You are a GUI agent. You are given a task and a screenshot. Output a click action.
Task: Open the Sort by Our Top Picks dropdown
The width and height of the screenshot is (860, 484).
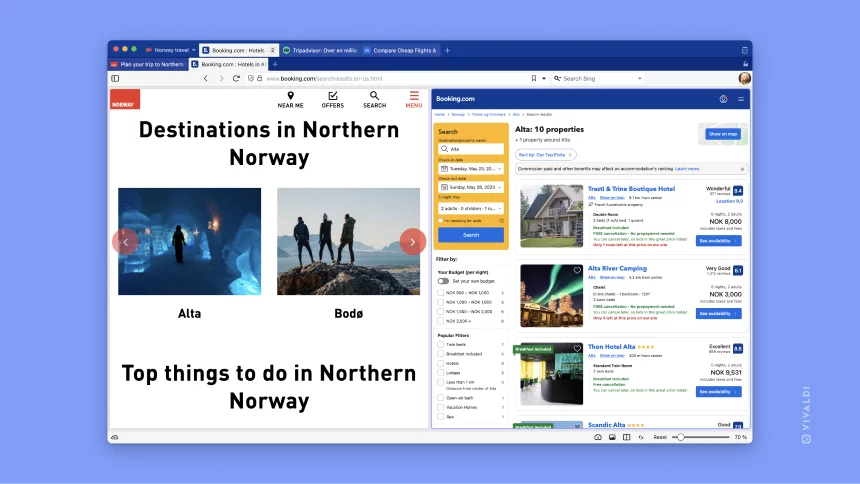545,155
